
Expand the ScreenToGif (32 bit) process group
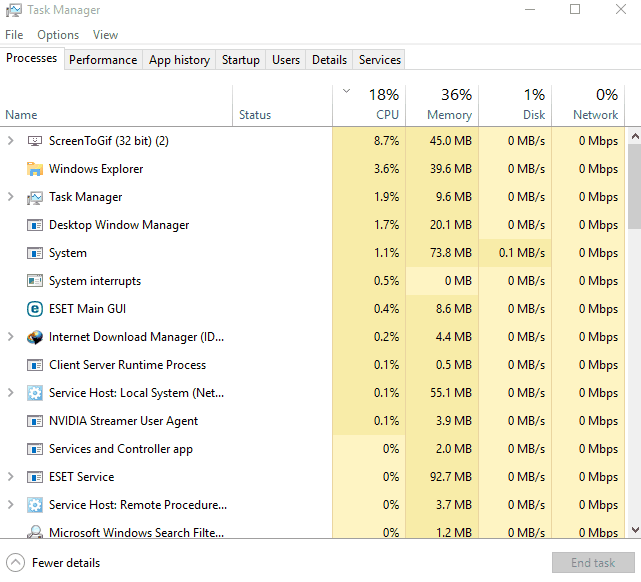click(11, 141)
